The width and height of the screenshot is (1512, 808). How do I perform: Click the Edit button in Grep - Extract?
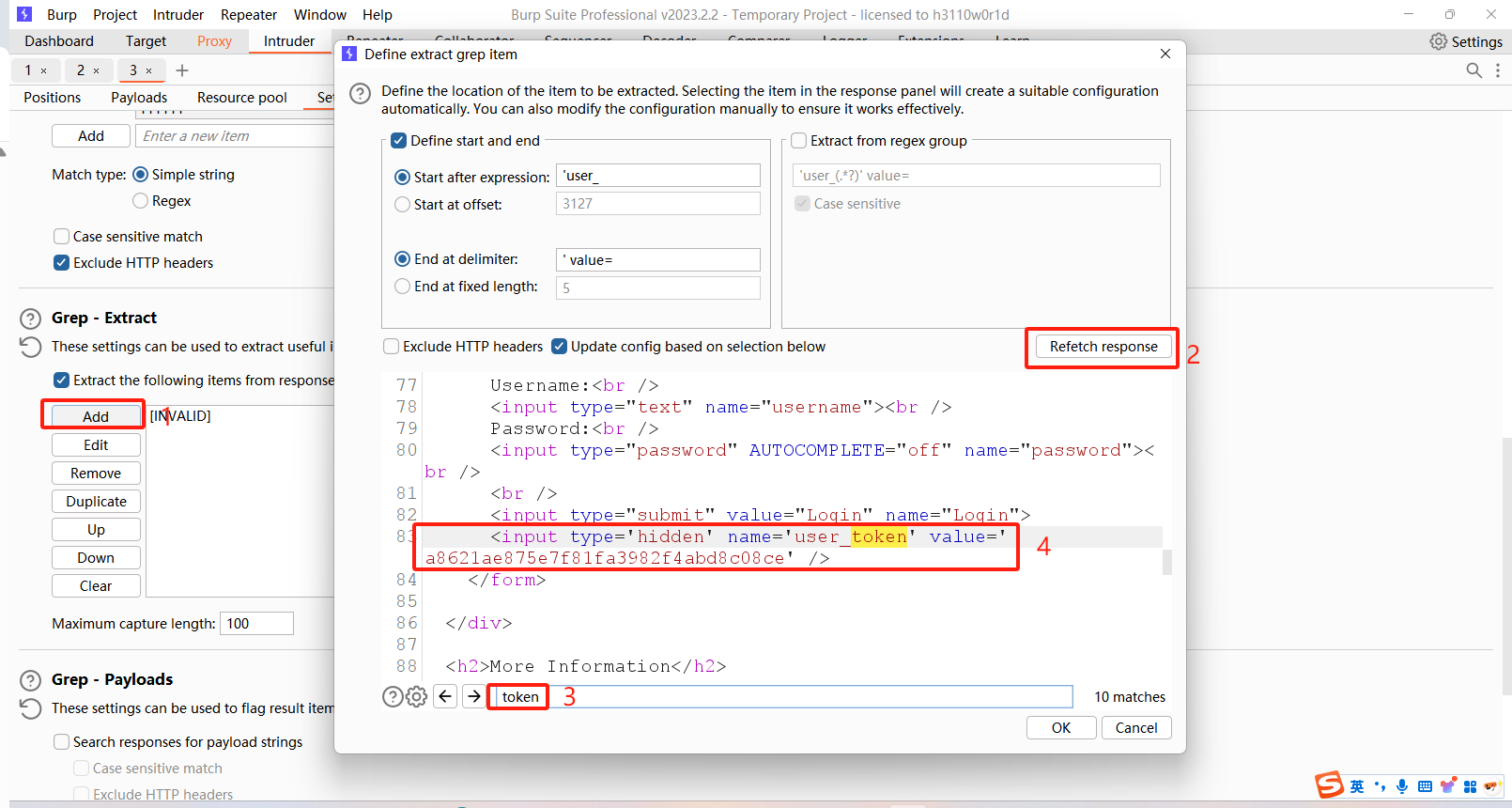point(96,445)
